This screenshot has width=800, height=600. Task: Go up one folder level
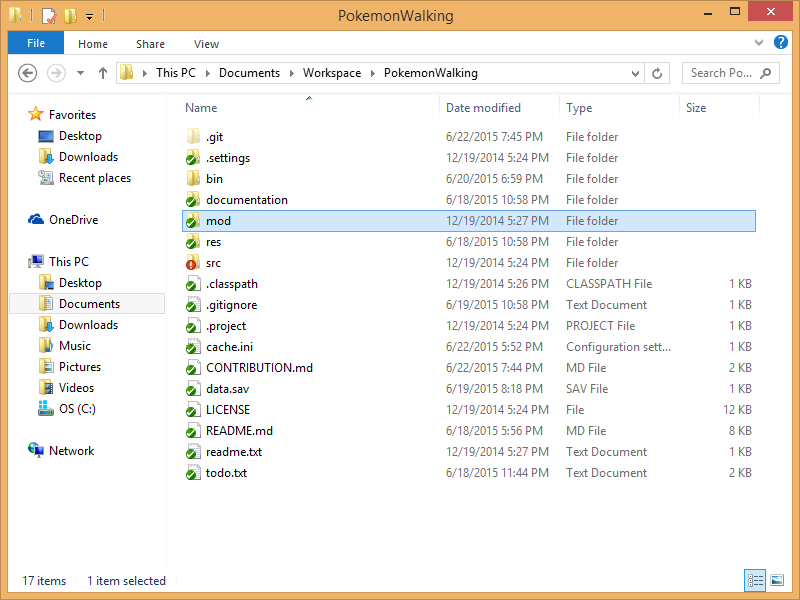pos(103,73)
